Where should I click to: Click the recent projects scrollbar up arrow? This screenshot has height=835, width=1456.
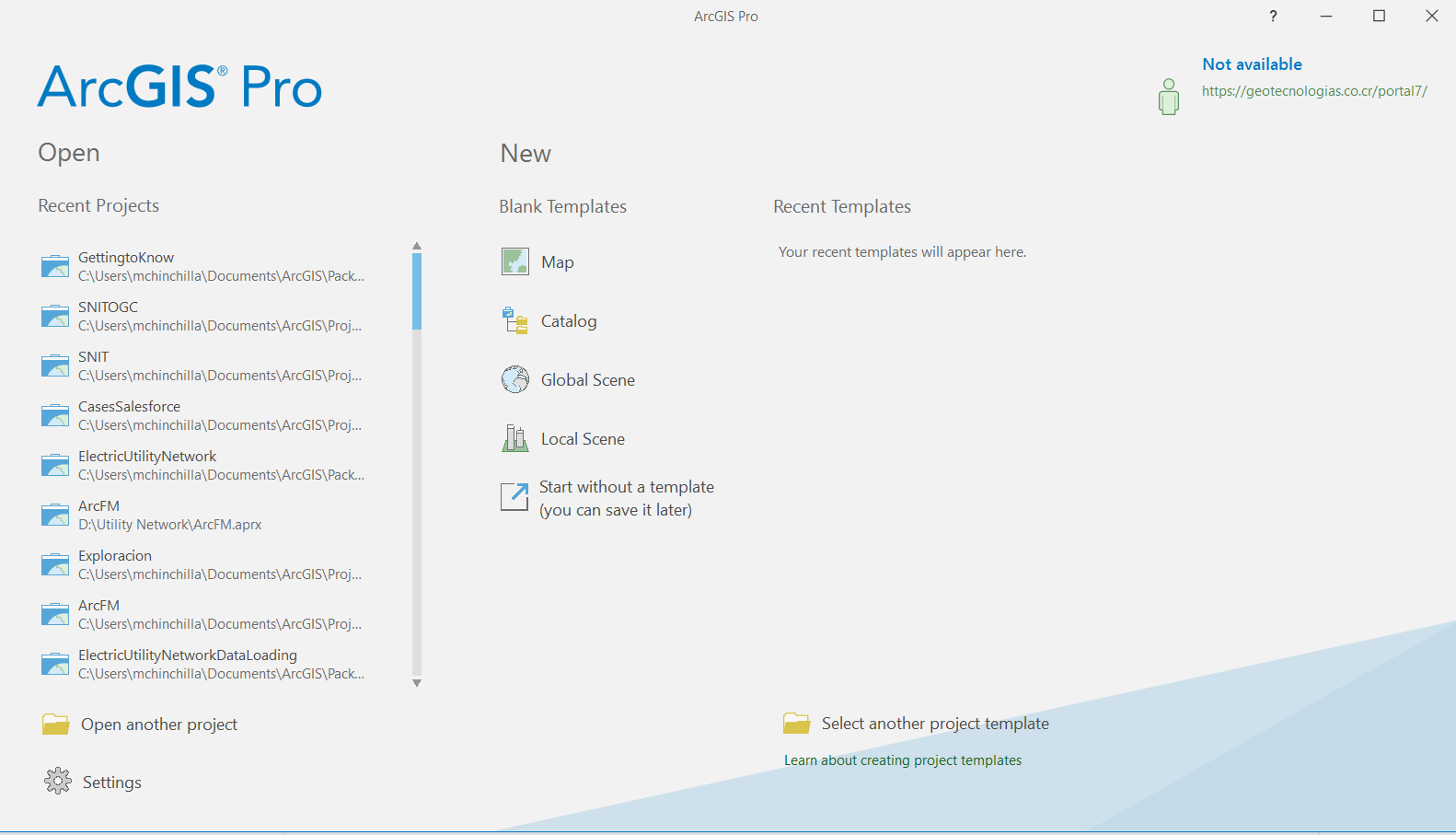(417, 246)
